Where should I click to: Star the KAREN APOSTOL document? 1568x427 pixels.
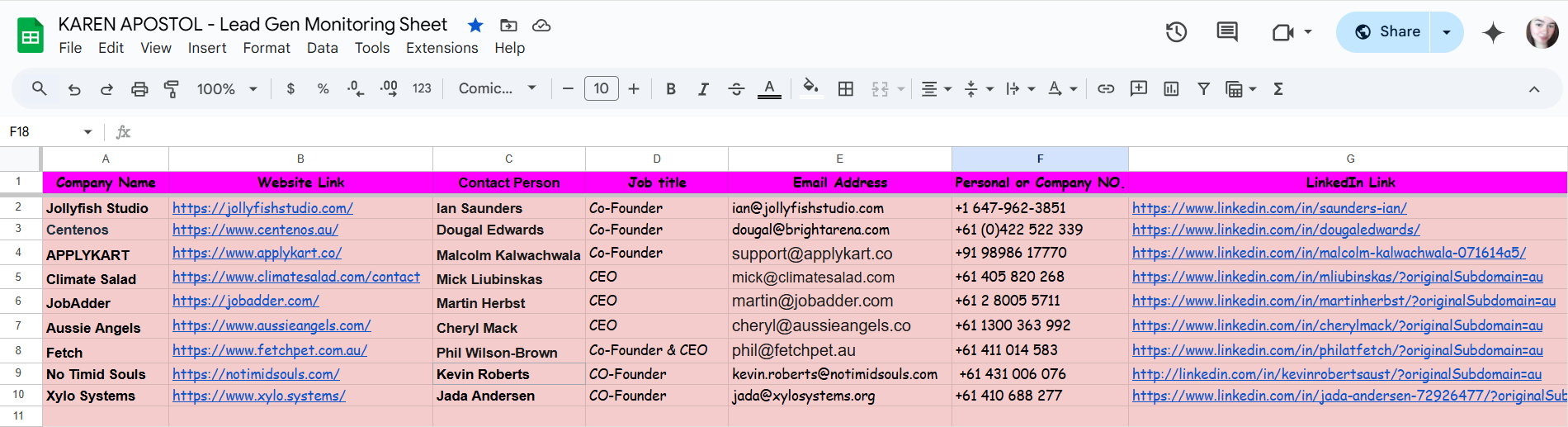tap(475, 25)
